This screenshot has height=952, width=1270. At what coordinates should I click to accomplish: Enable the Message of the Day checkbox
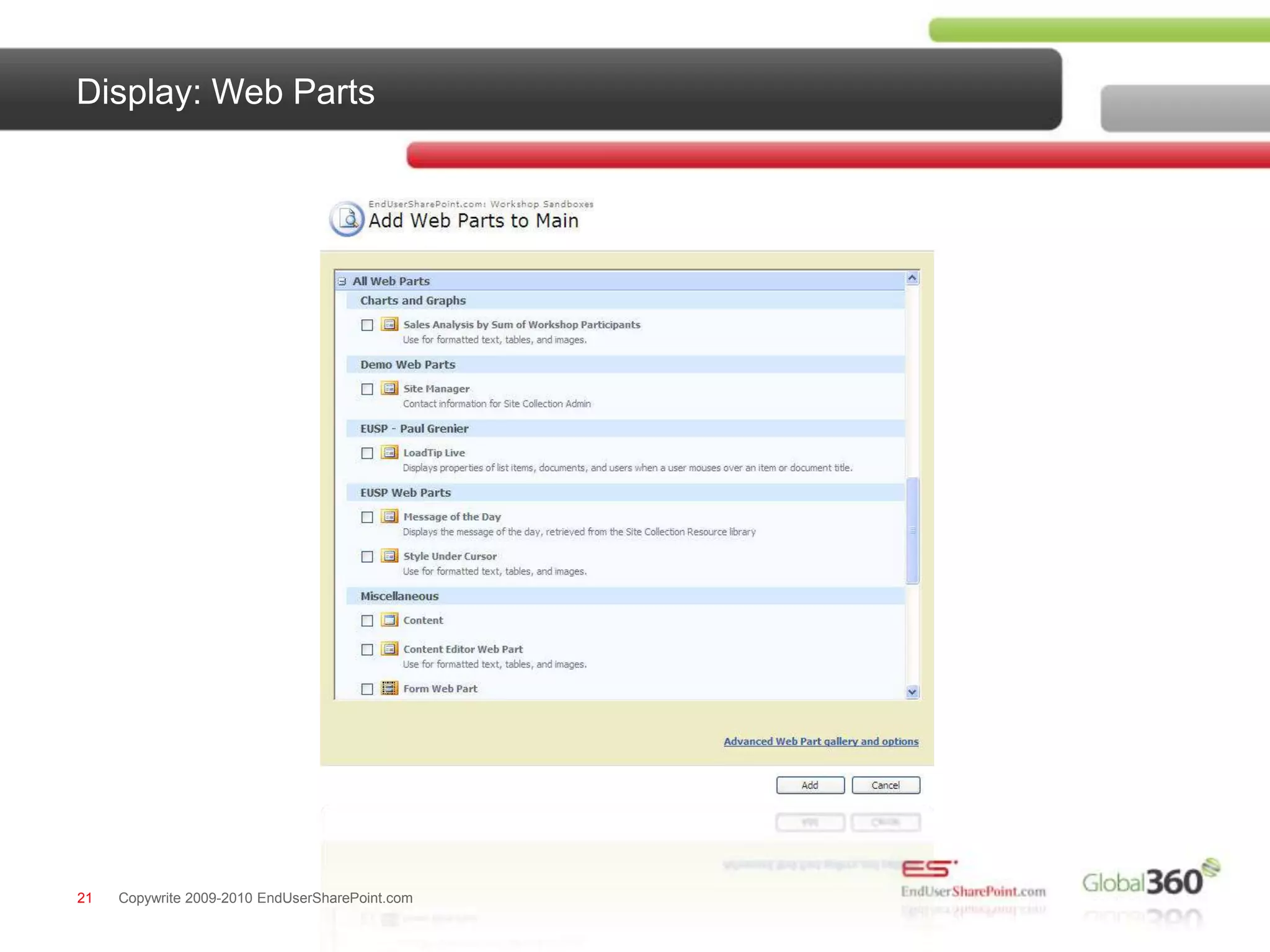click(367, 517)
